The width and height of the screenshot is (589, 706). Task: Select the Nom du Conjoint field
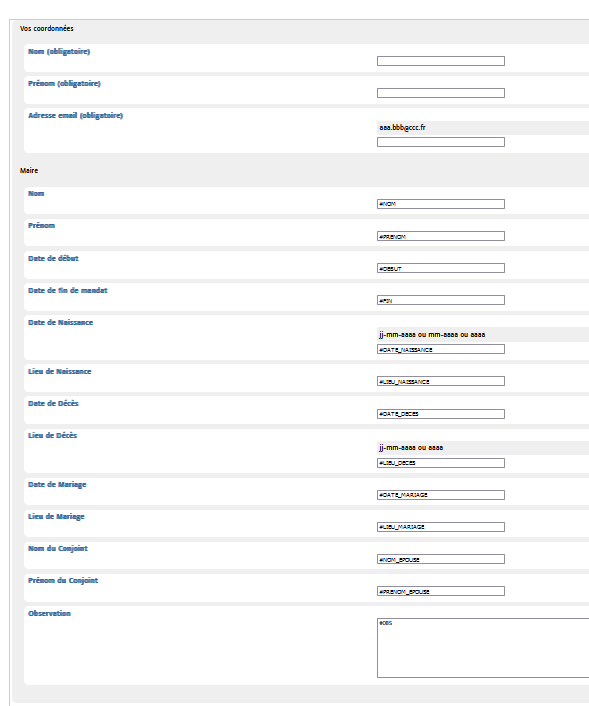(x=441, y=559)
